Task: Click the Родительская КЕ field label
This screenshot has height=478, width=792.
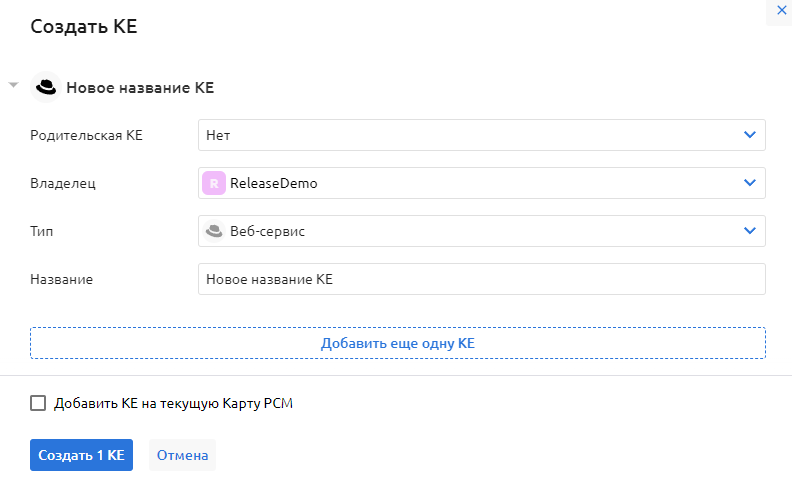Action: [87, 135]
